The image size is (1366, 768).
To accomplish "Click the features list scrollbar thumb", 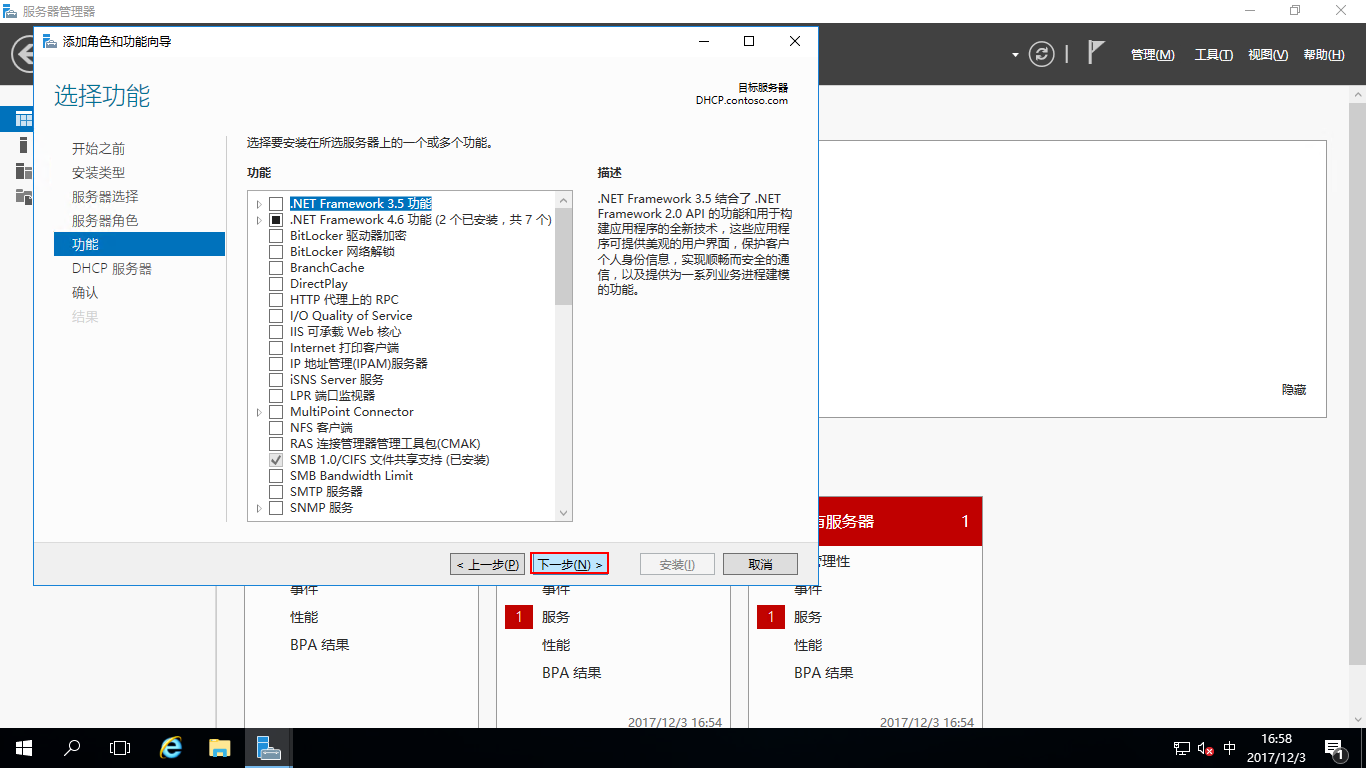I will pyautogui.click(x=564, y=256).
